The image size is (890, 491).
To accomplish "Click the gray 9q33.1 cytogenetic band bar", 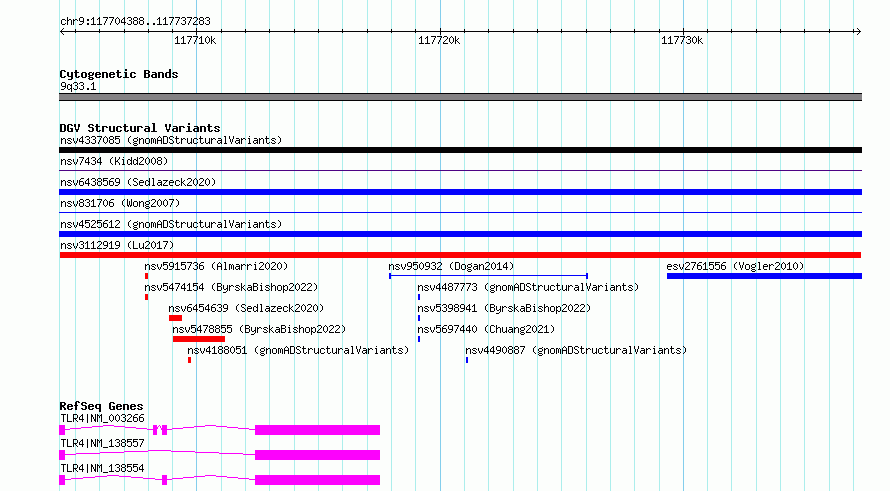I will click(x=460, y=97).
